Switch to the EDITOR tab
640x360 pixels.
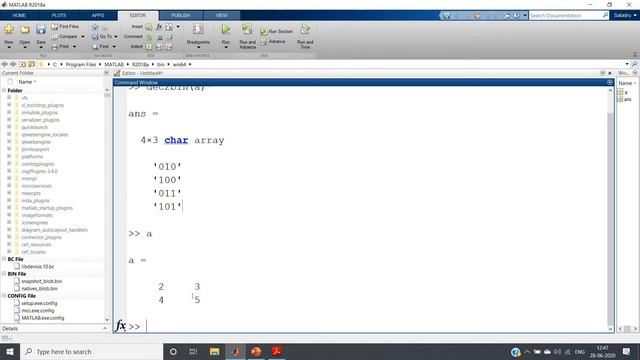point(138,16)
